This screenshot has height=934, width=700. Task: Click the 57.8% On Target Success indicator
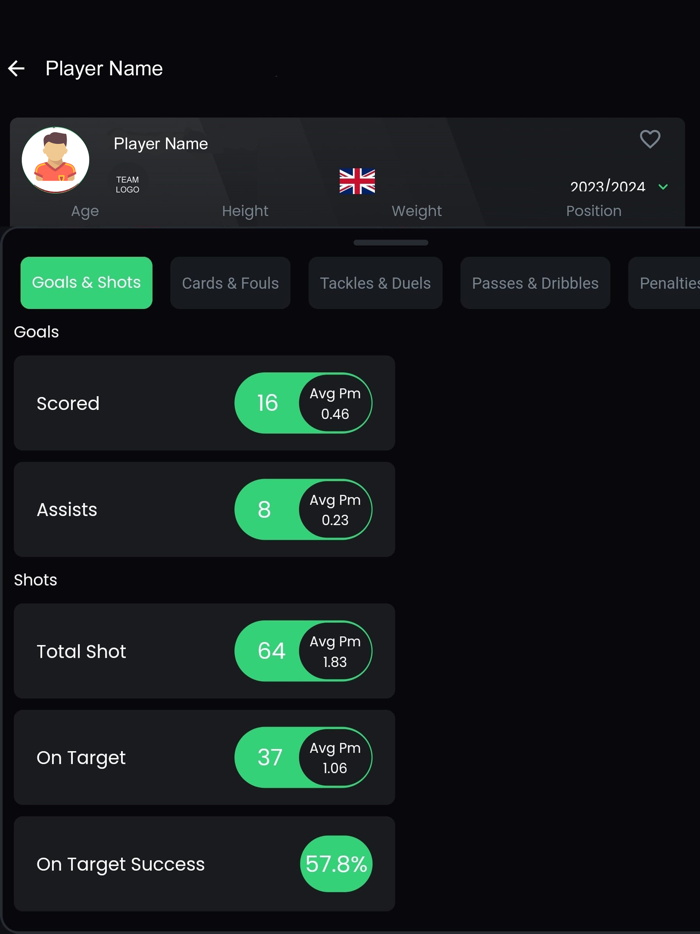336,864
